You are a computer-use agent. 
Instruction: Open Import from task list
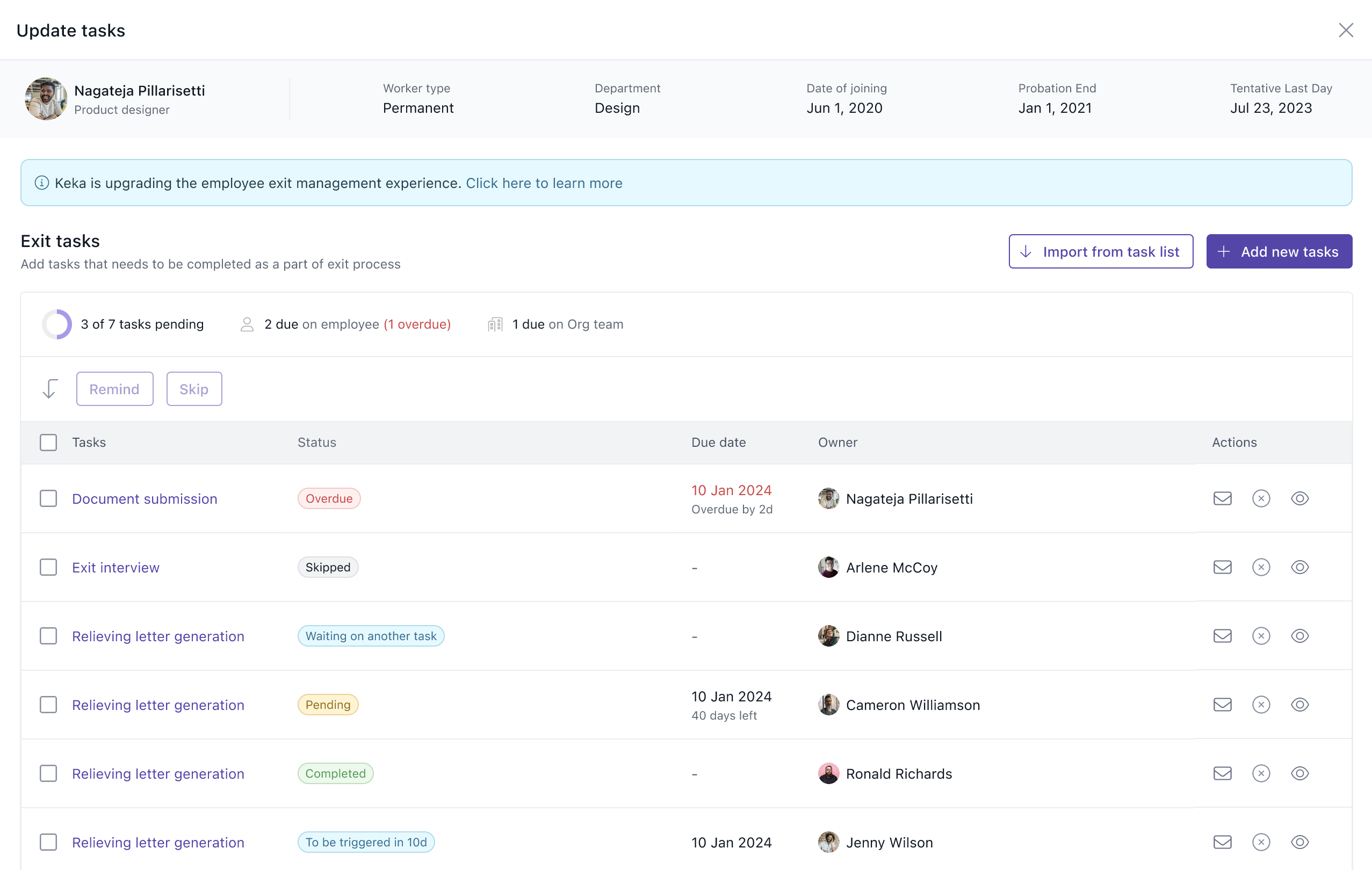tap(1100, 252)
